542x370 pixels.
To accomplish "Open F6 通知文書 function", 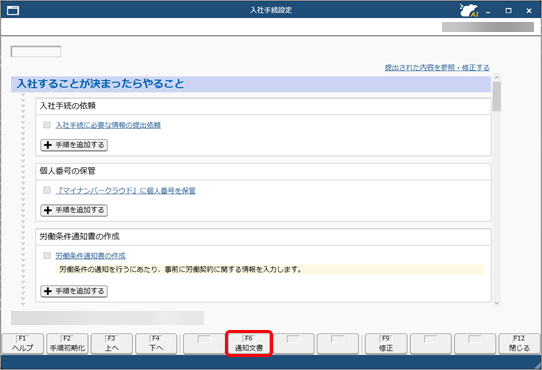I will [x=249, y=344].
